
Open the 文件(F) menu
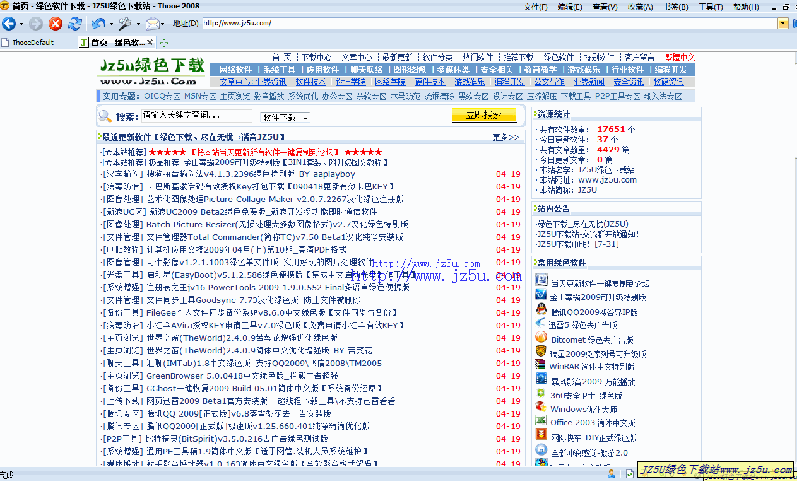pos(536,7)
